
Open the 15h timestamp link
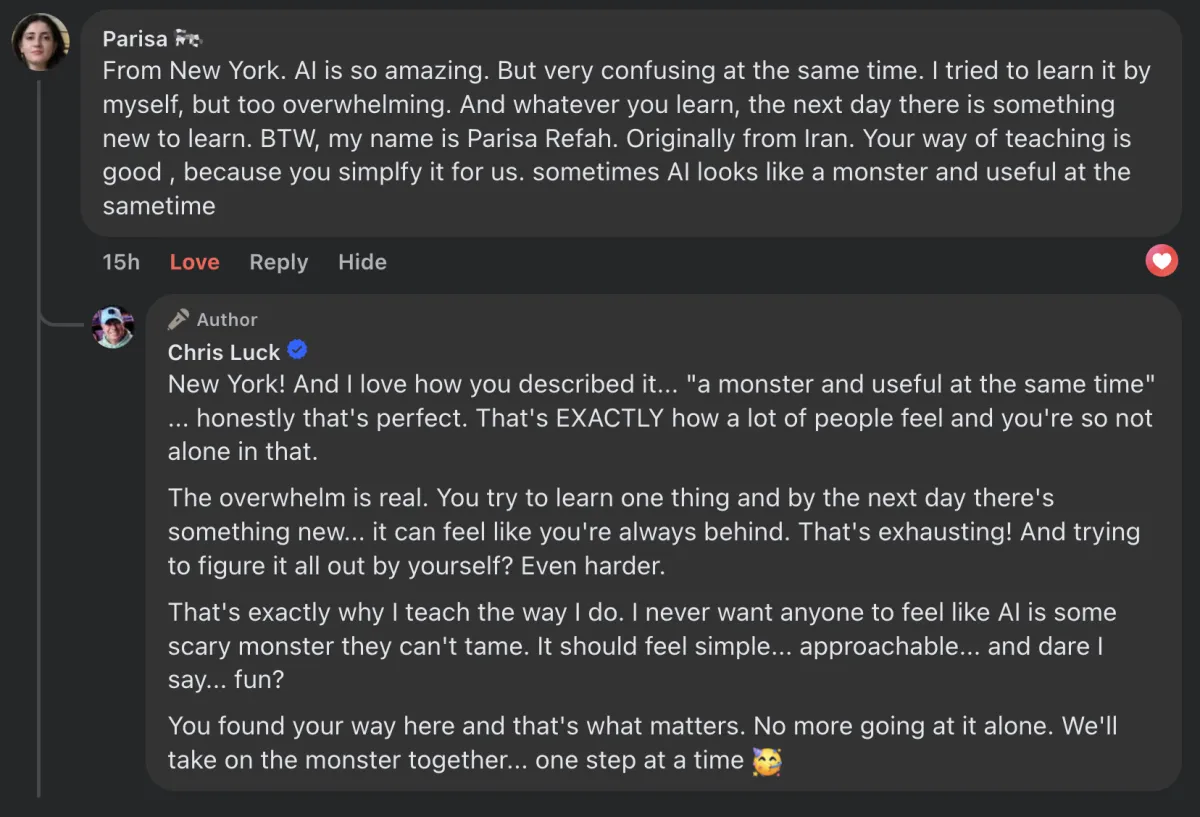[121, 262]
